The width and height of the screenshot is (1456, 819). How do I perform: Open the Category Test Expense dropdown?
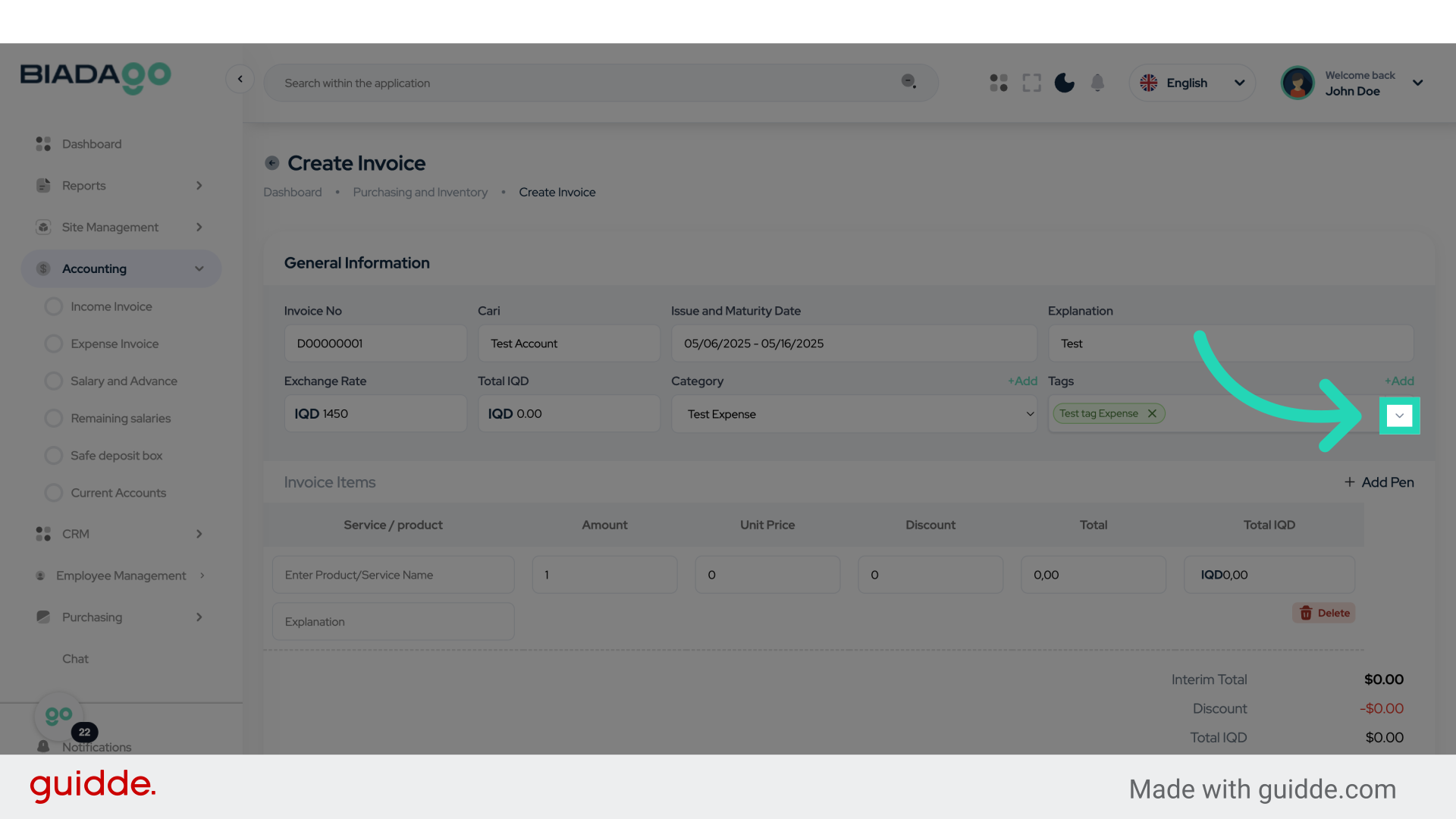[853, 414]
